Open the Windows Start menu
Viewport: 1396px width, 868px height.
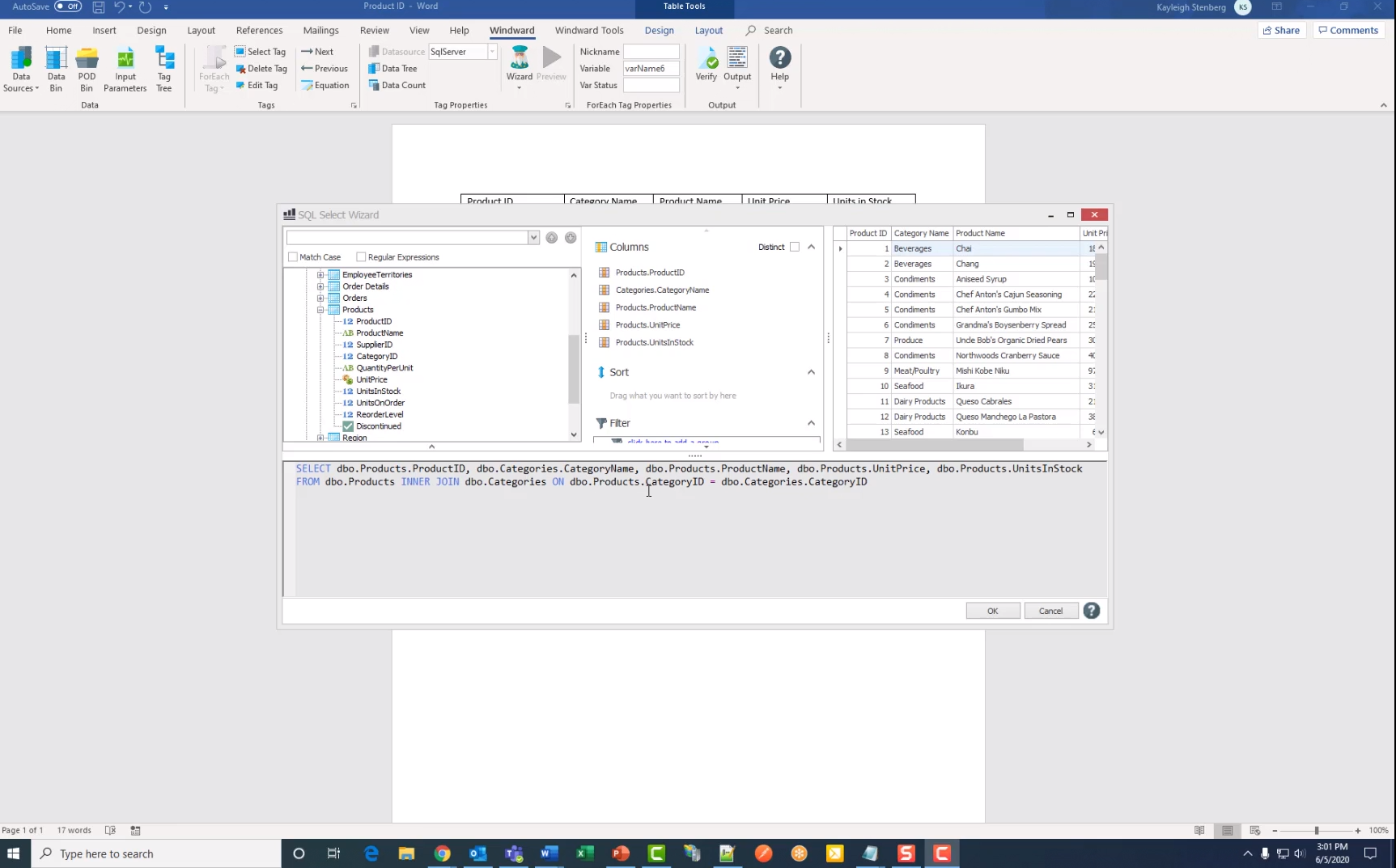click(x=14, y=853)
